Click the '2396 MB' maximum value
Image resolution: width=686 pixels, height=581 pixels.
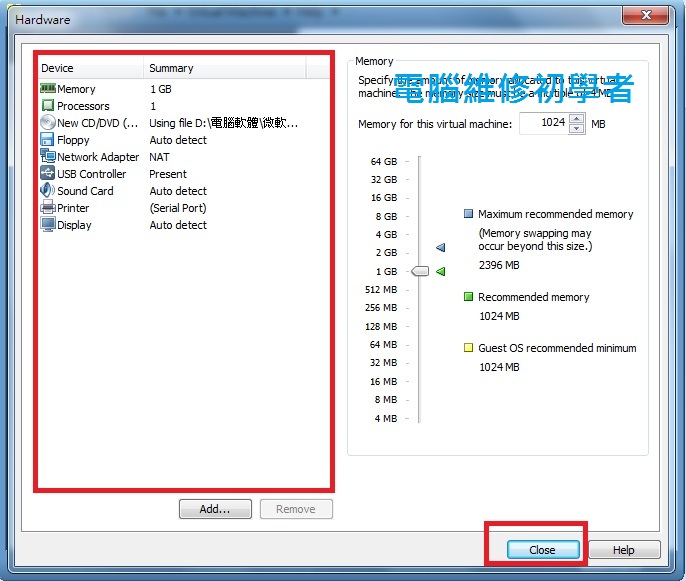coord(499,265)
